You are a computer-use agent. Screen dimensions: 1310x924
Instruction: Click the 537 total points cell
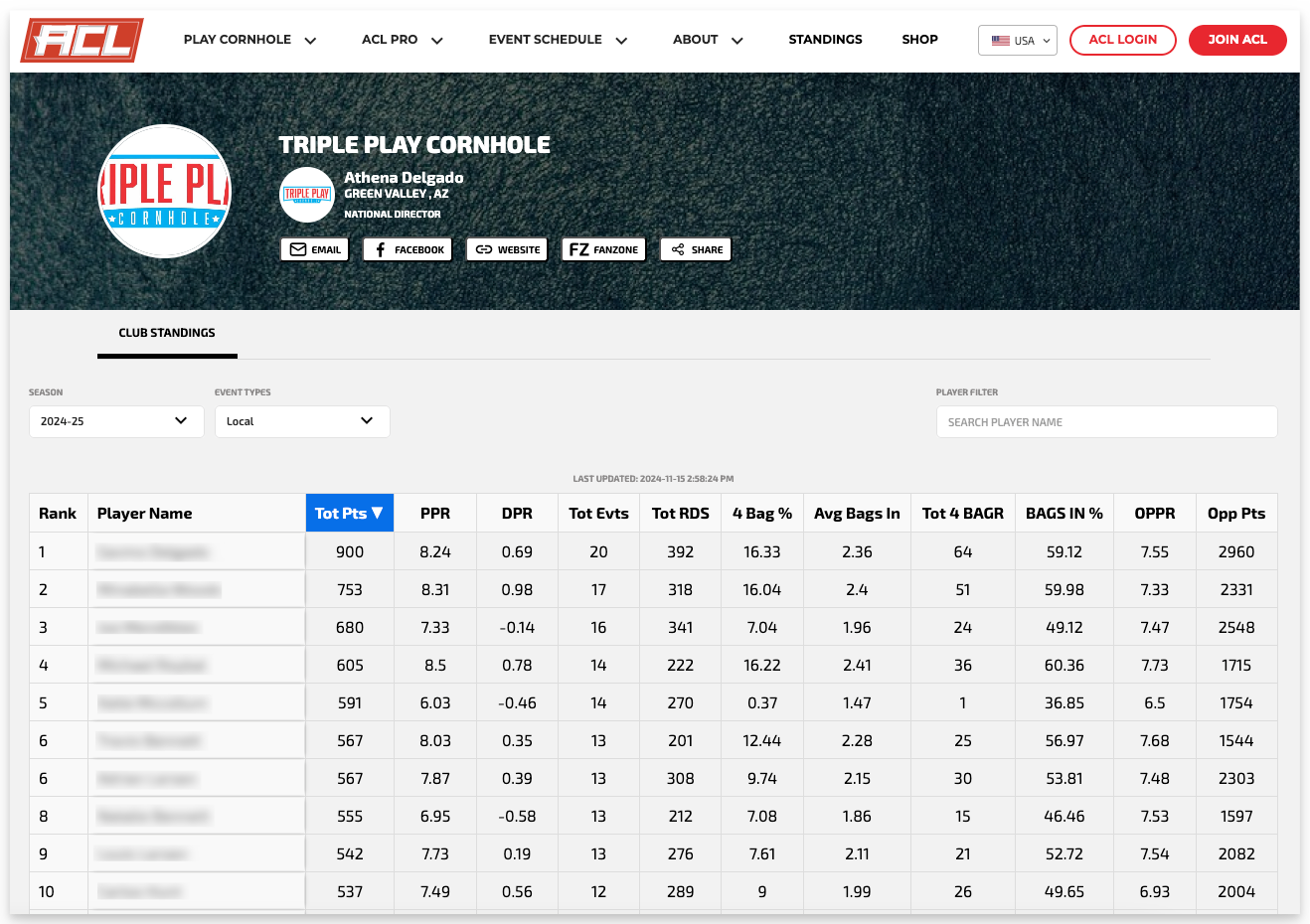[350, 892]
